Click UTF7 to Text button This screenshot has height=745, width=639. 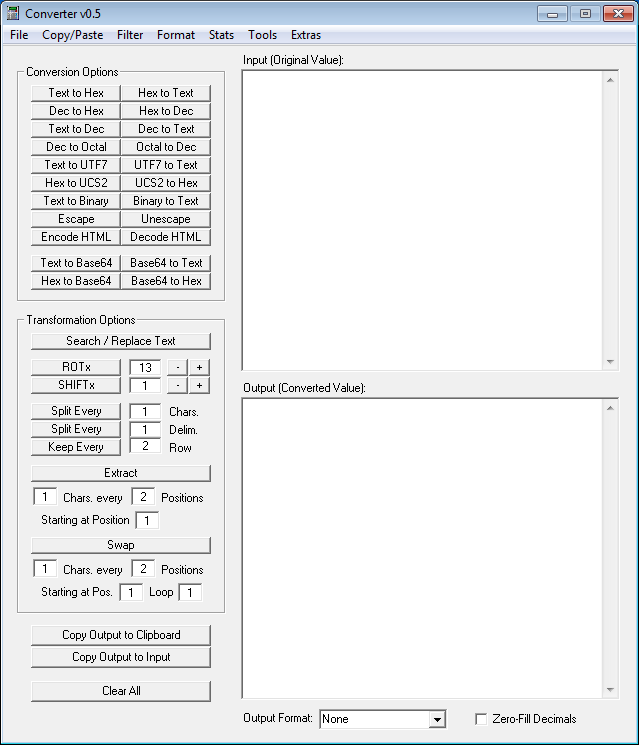point(166,165)
